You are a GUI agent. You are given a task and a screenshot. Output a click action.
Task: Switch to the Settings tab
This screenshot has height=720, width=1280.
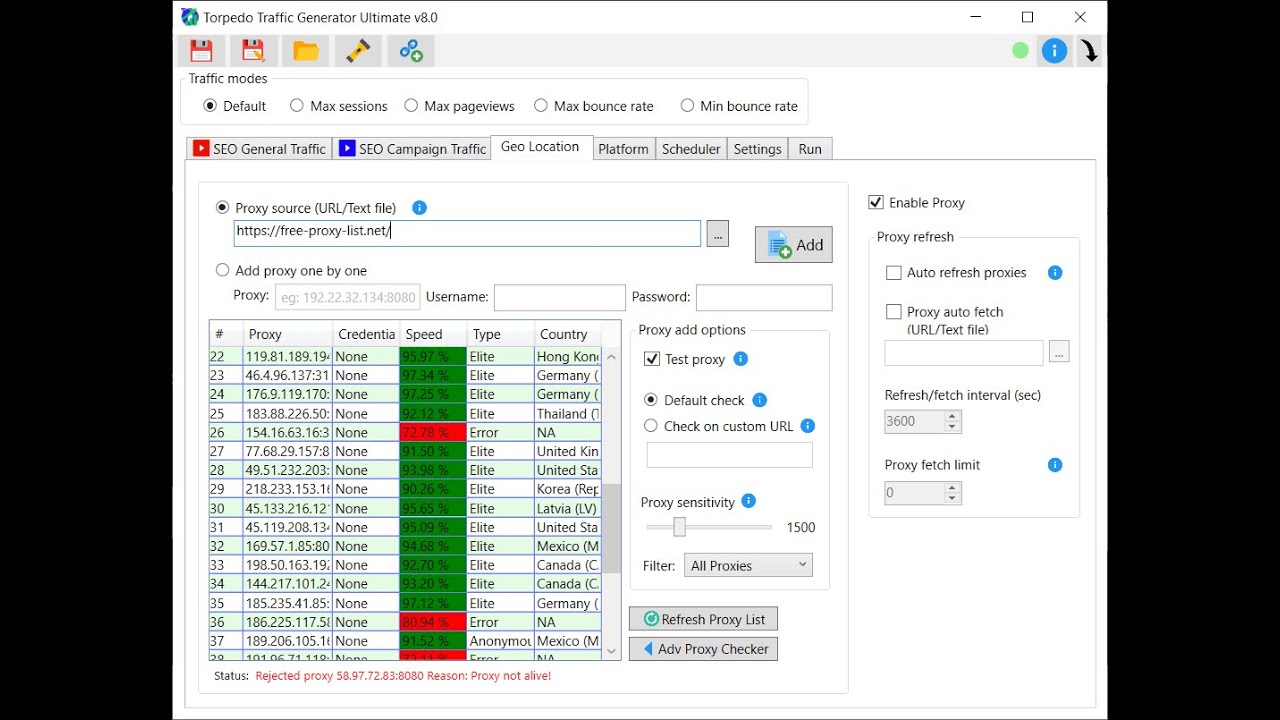point(757,149)
